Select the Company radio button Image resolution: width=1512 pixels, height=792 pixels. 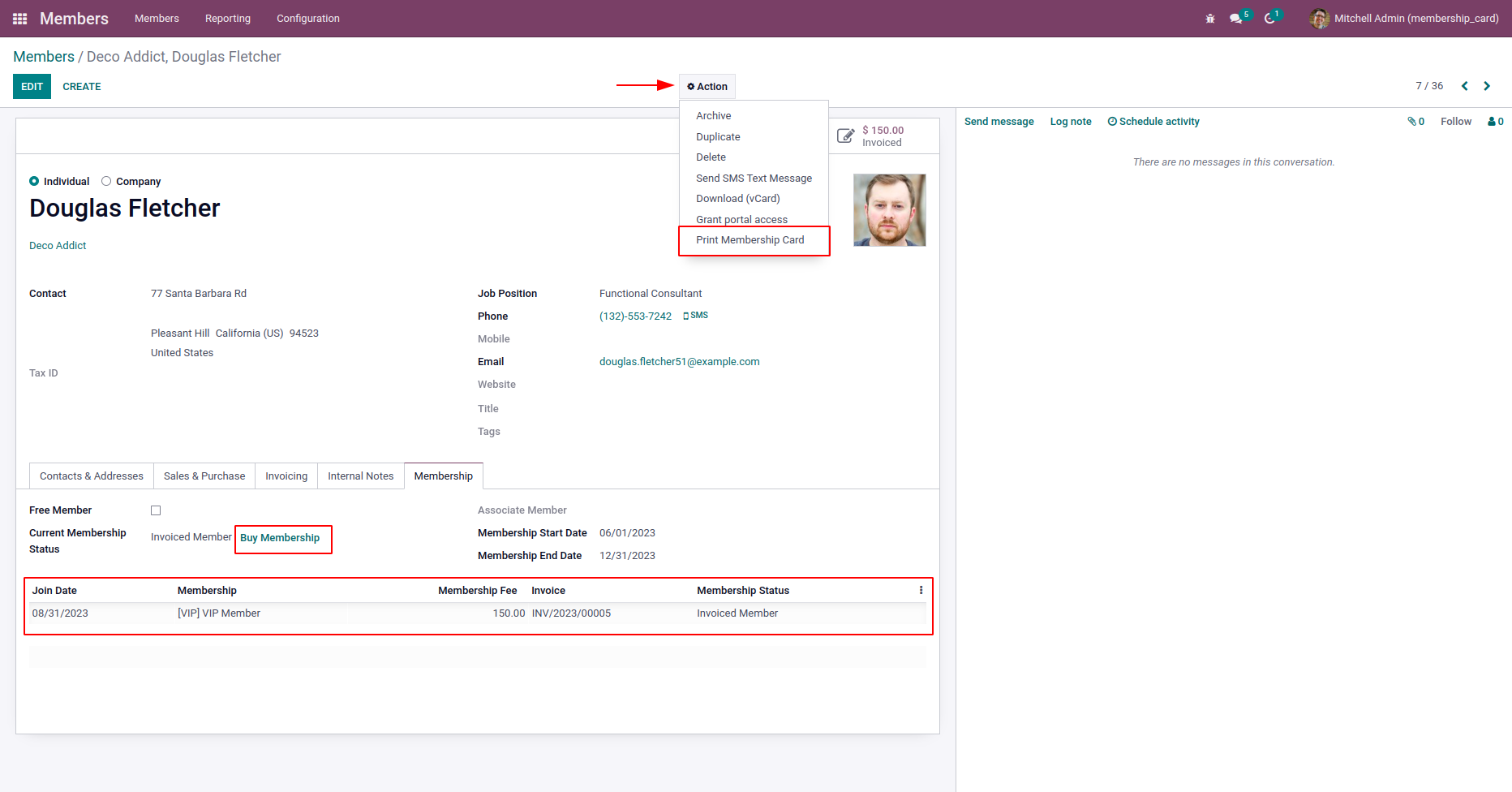[106, 182]
